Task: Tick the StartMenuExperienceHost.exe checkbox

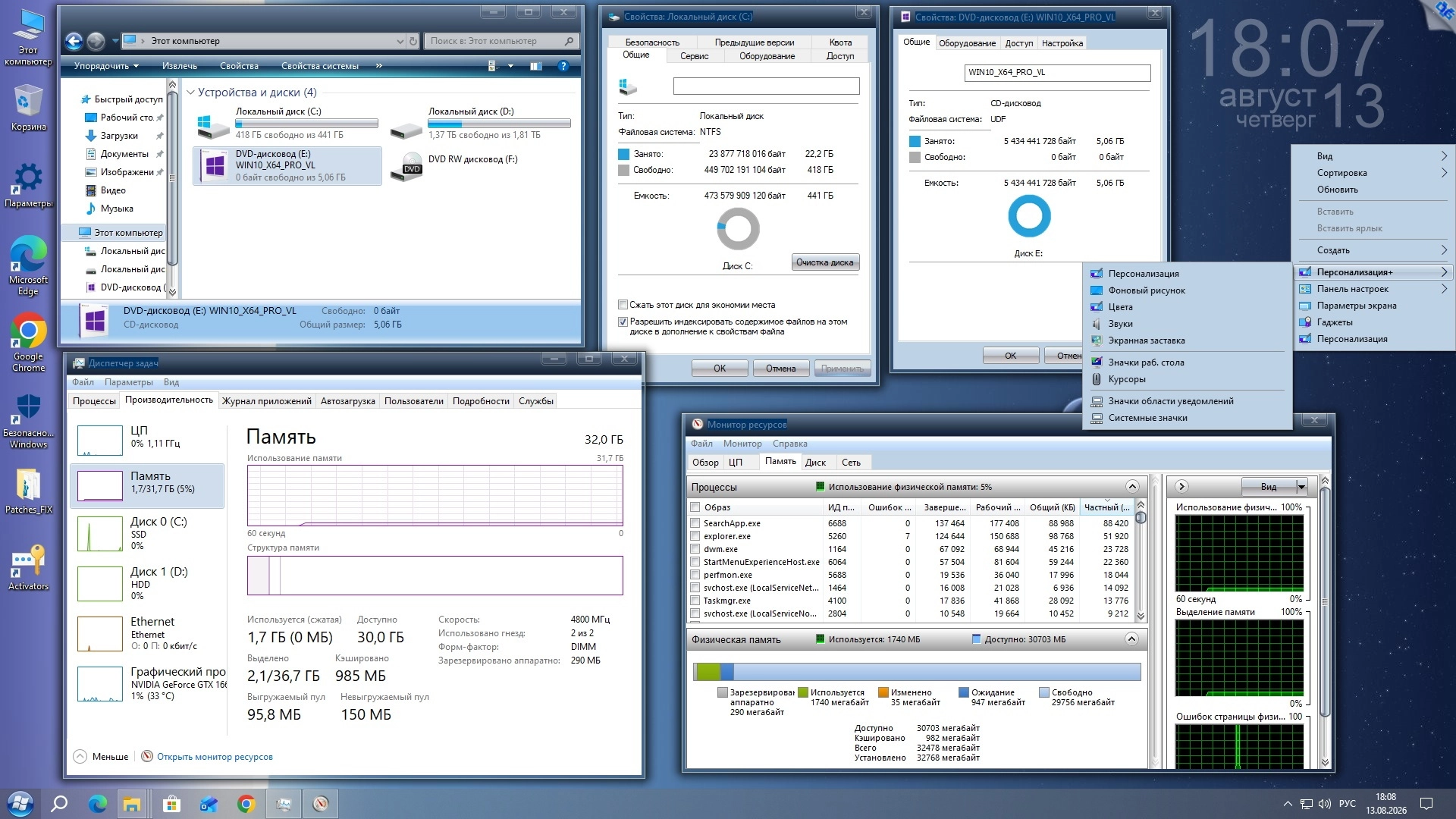Action: [x=695, y=562]
